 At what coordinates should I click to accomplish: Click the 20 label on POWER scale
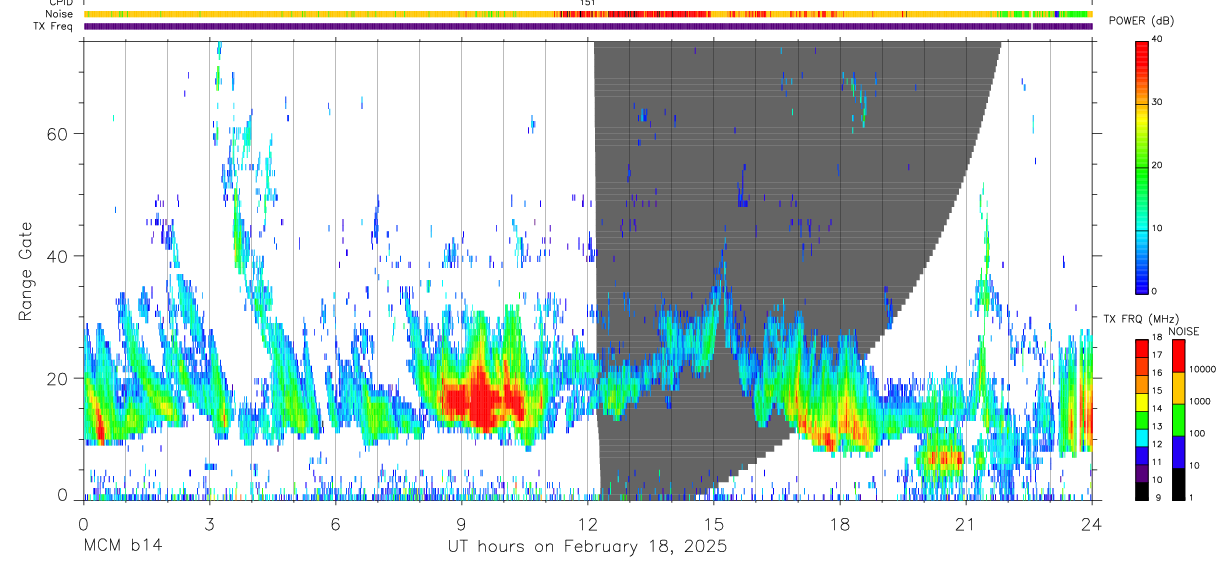[1157, 166]
